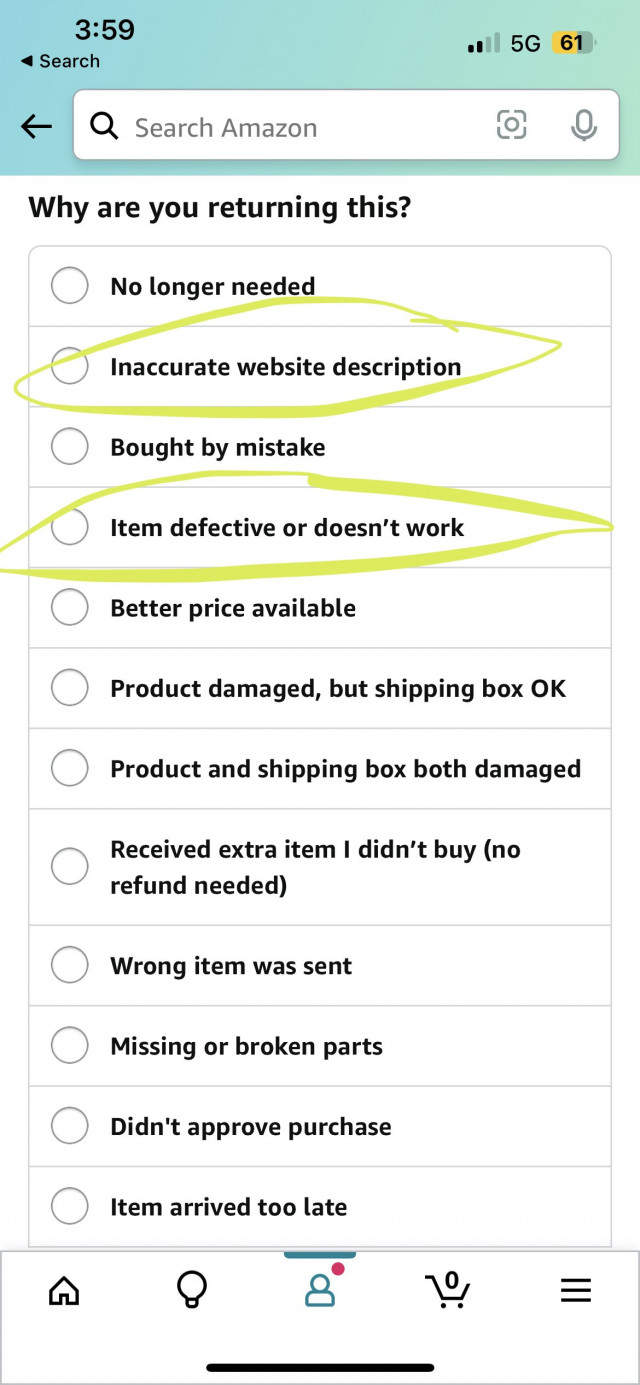Select "Product damaged, but shipping box OK"

point(70,688)
